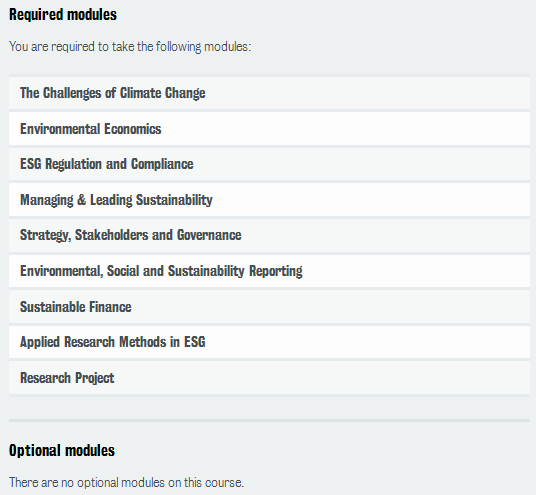Open Environmental, Social and Sustainability Reporting
This screenshot has height=495, width=536.
[269, 271]
